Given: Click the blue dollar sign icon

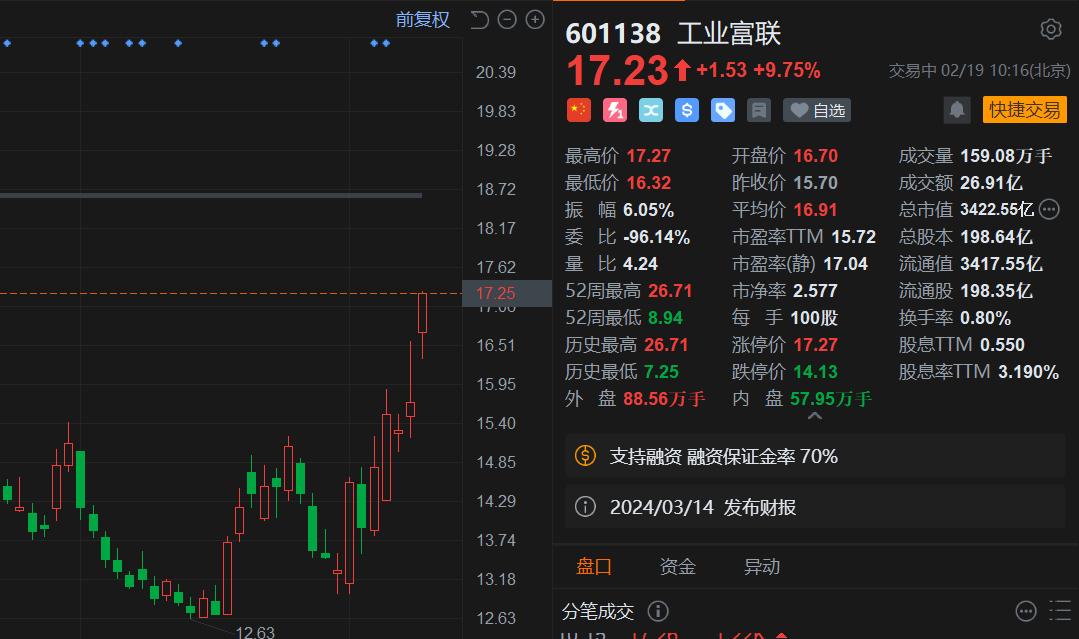Looking at the screenshot, I should click(687, 110).
